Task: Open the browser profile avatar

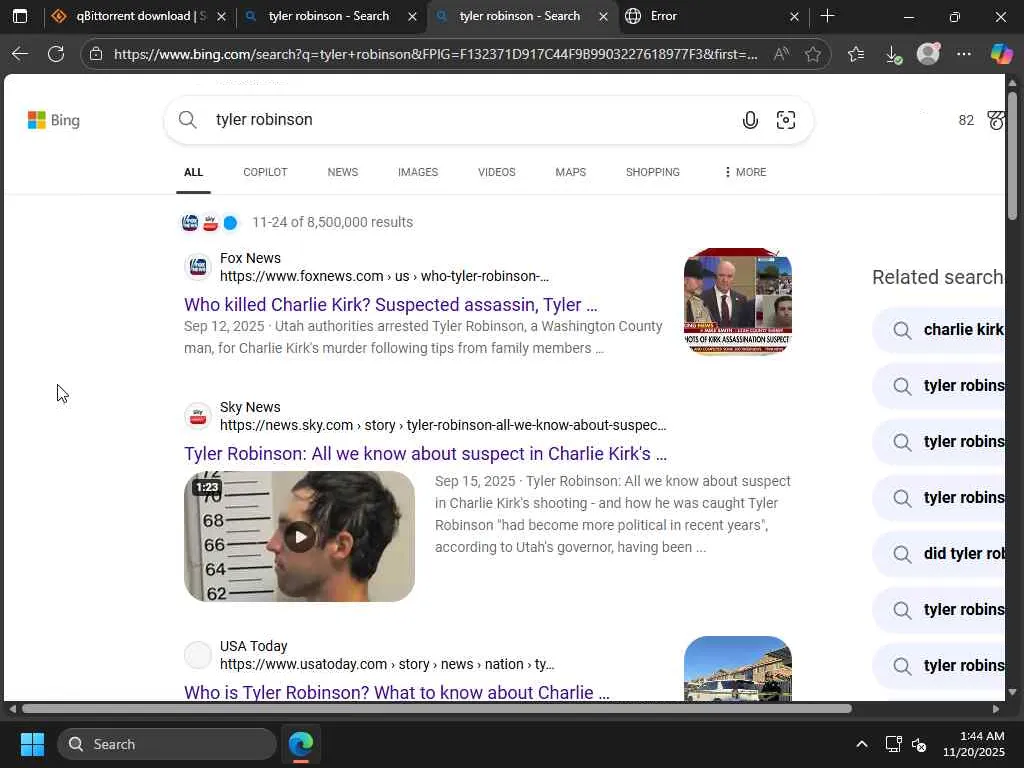Action: (x=928, y=54)
